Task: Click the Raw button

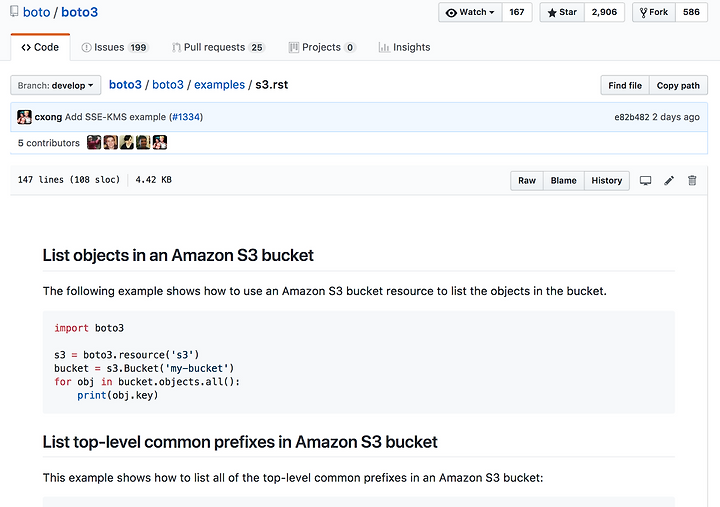Action: coord(527,180)
